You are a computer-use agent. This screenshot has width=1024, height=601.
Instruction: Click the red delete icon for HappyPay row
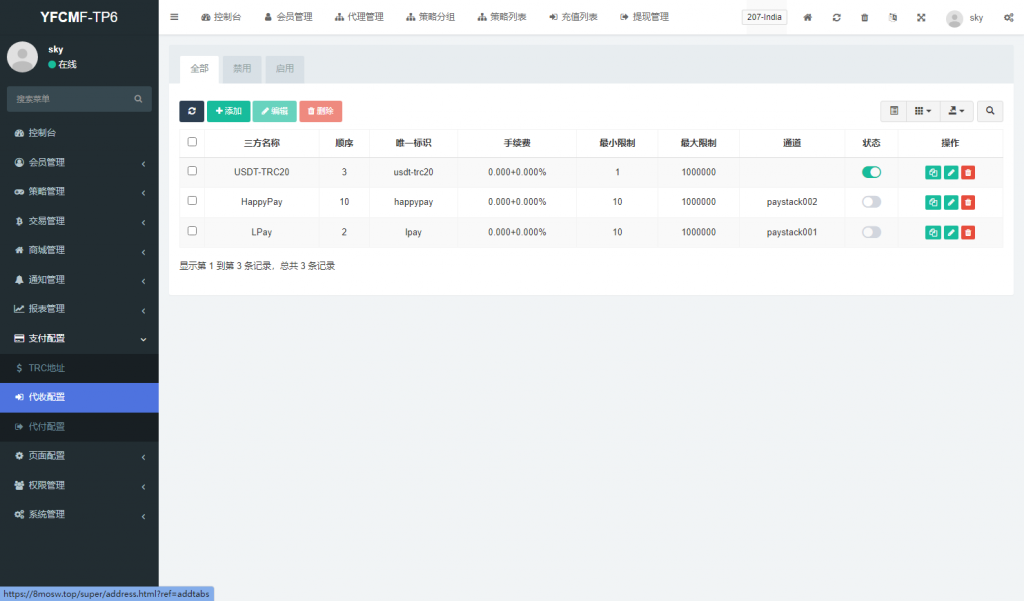(x=968, y=202)
